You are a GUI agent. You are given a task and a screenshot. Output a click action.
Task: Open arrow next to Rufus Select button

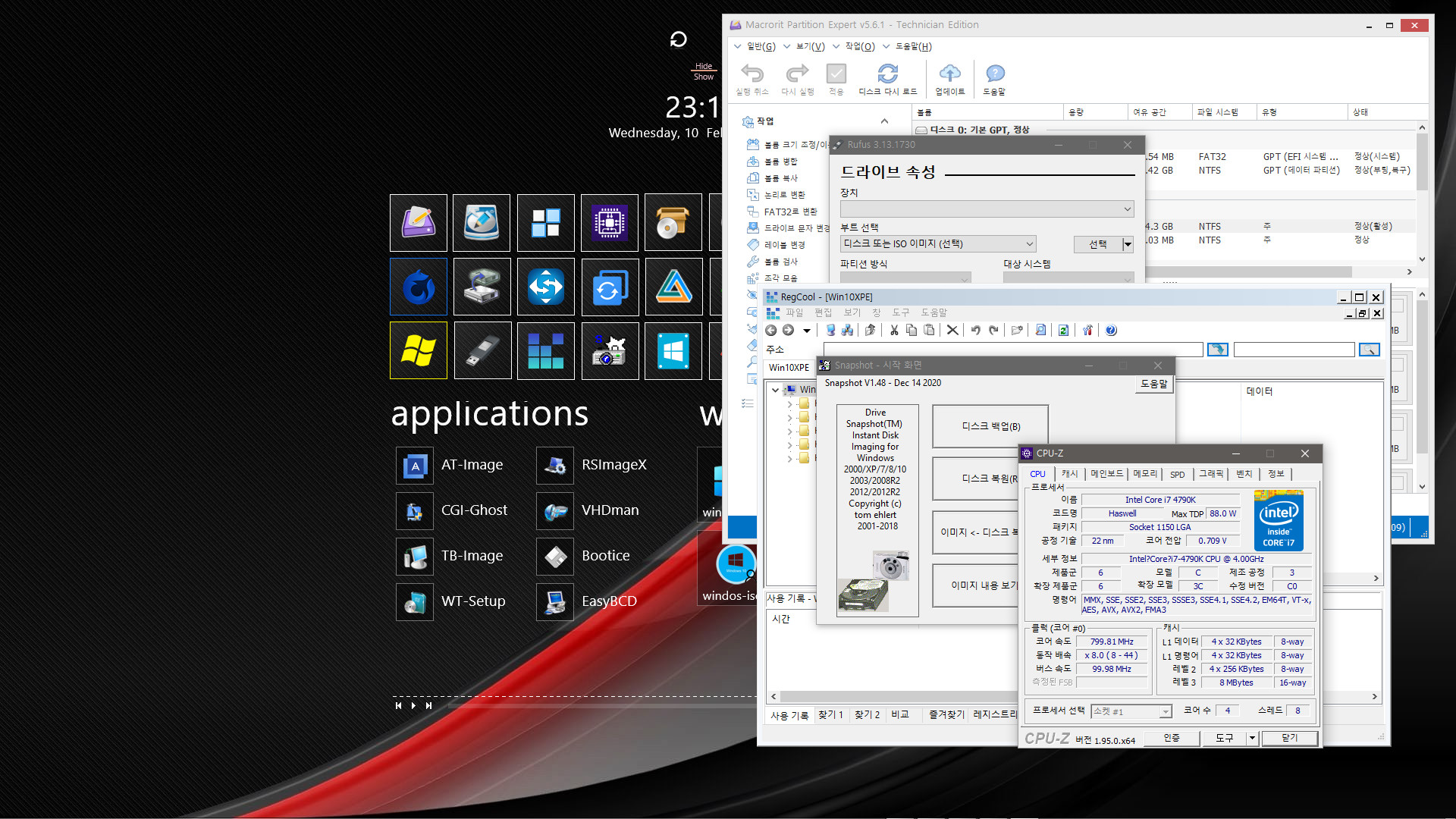click(1128, 244)
